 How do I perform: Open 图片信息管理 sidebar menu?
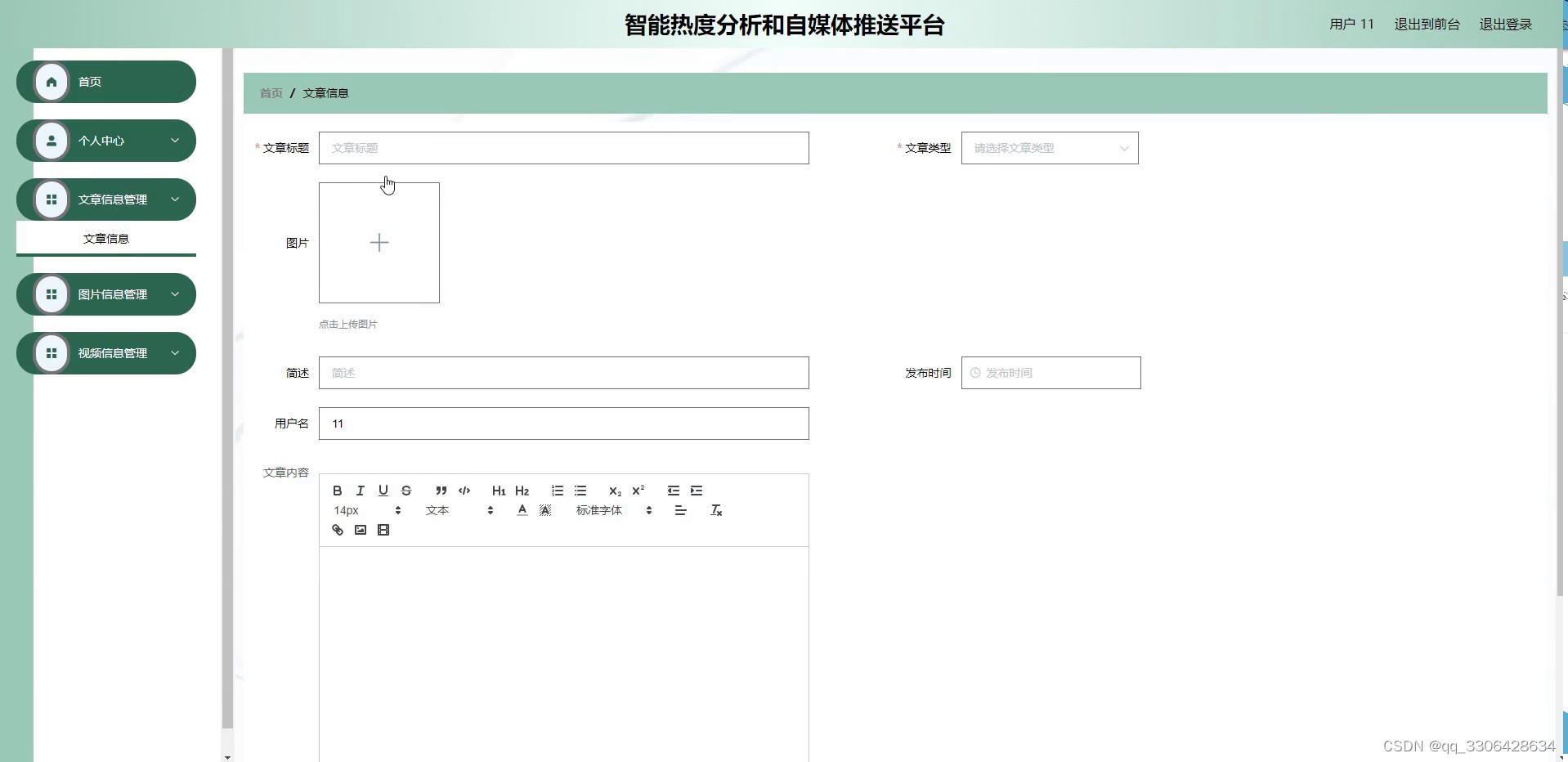click(x=106, y=294)
